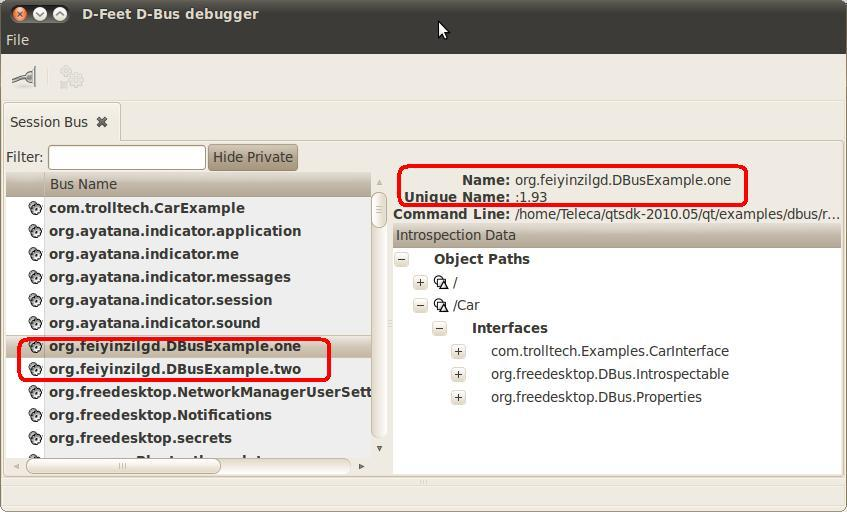This screenshot has height=512, width=847.
Task: Click the horizontal scrollbar thumb under bus list
Action: (123, 466)
